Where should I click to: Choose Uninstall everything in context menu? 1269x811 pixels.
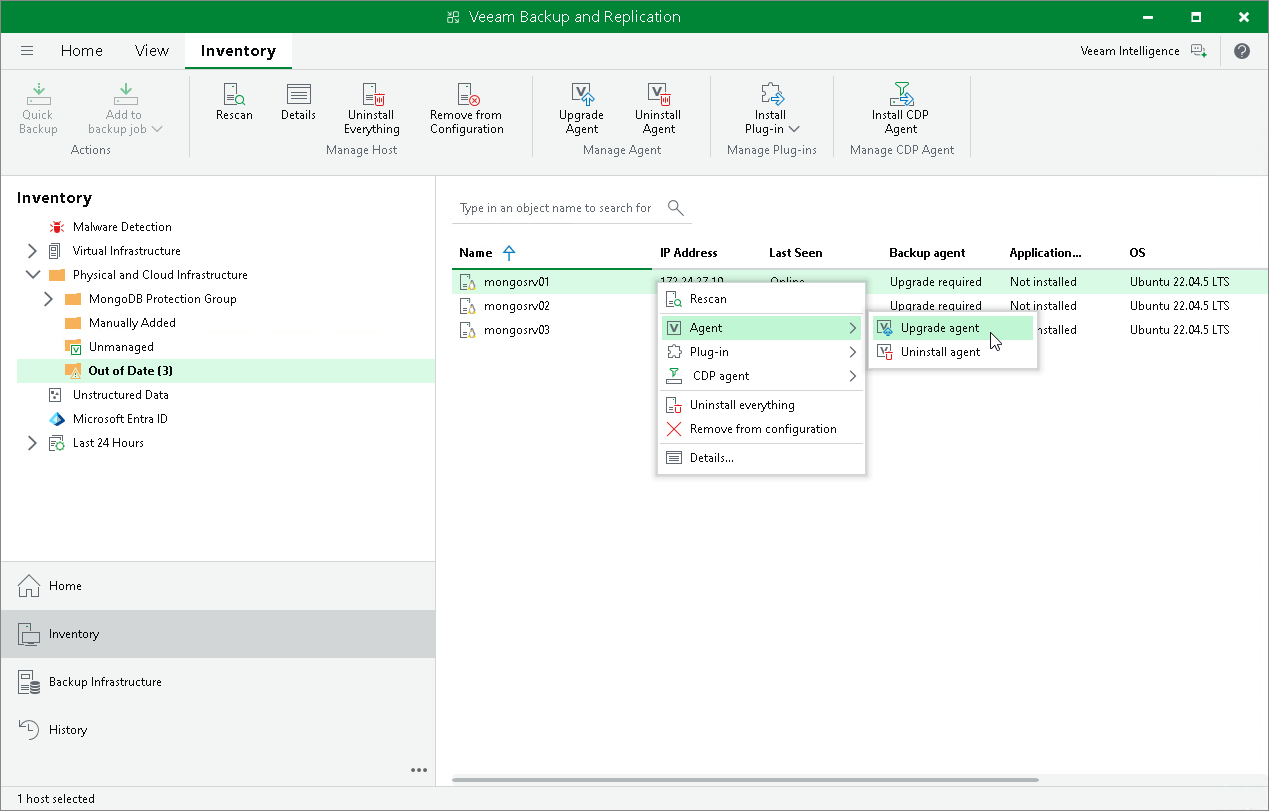tap(761, 405)
